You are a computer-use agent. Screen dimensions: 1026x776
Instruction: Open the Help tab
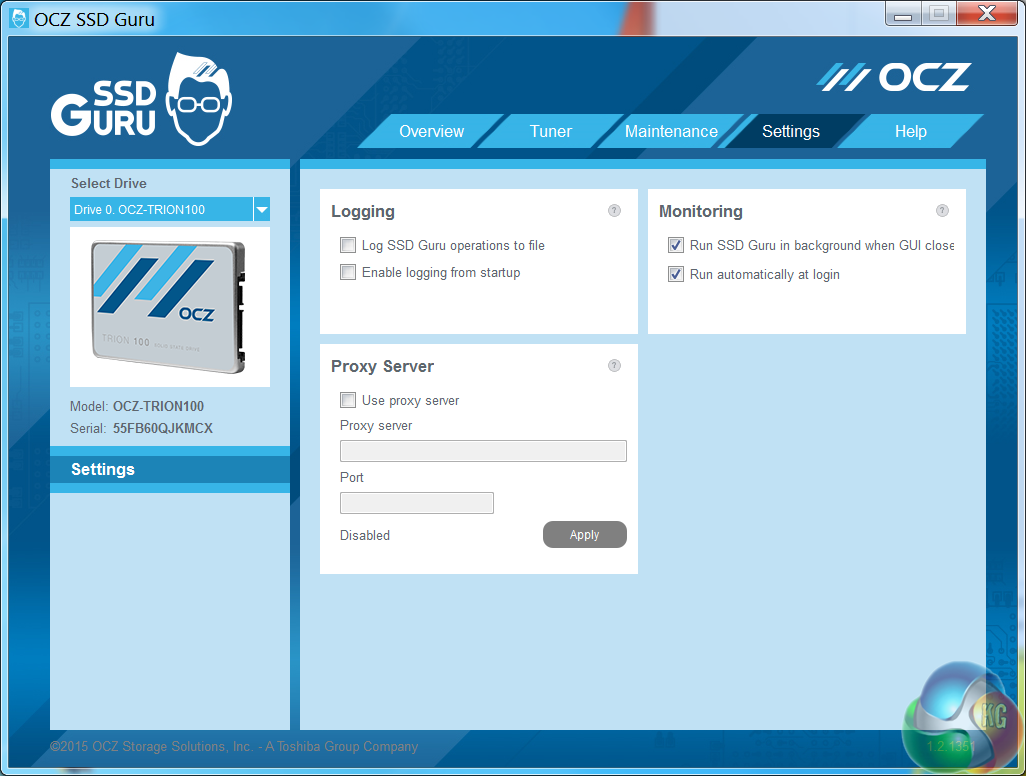910,132
